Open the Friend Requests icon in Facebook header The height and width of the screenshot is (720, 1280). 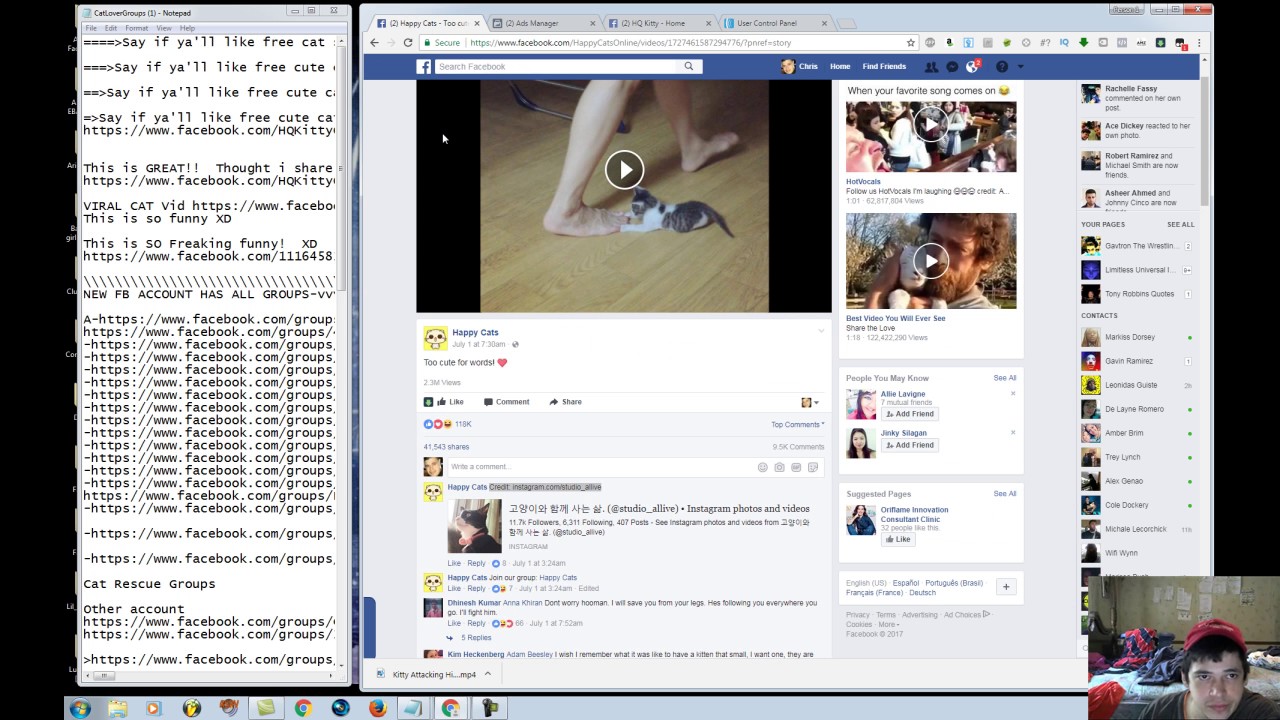coord(931,66)
